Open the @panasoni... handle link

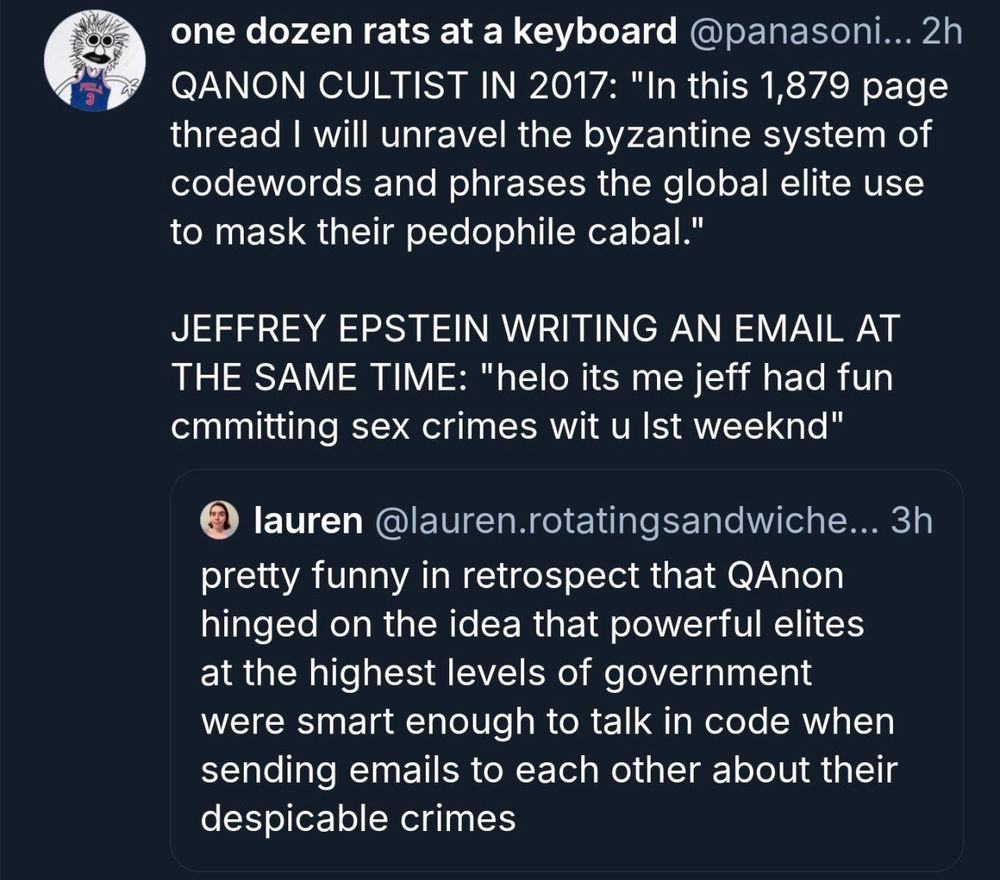[796, 34]
